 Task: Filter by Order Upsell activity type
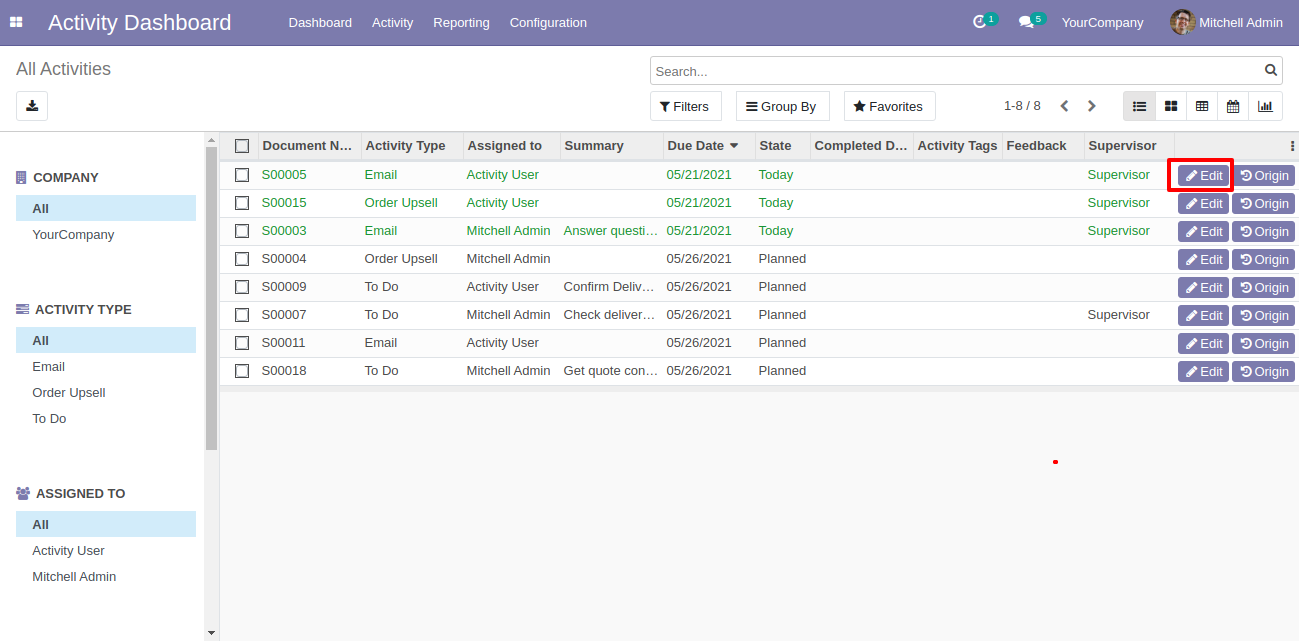[106, 393]
